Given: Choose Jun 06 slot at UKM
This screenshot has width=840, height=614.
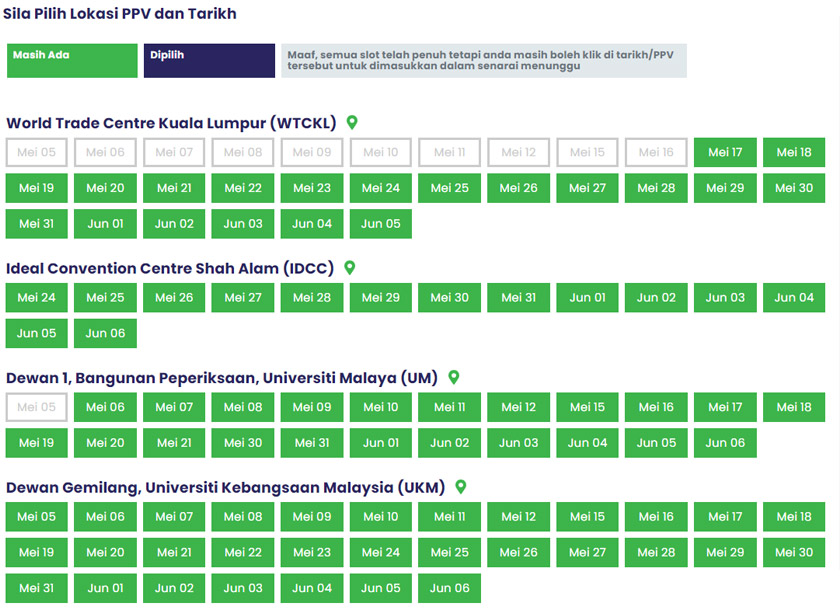Looking at the screenshot, I should tap(449, 588).
